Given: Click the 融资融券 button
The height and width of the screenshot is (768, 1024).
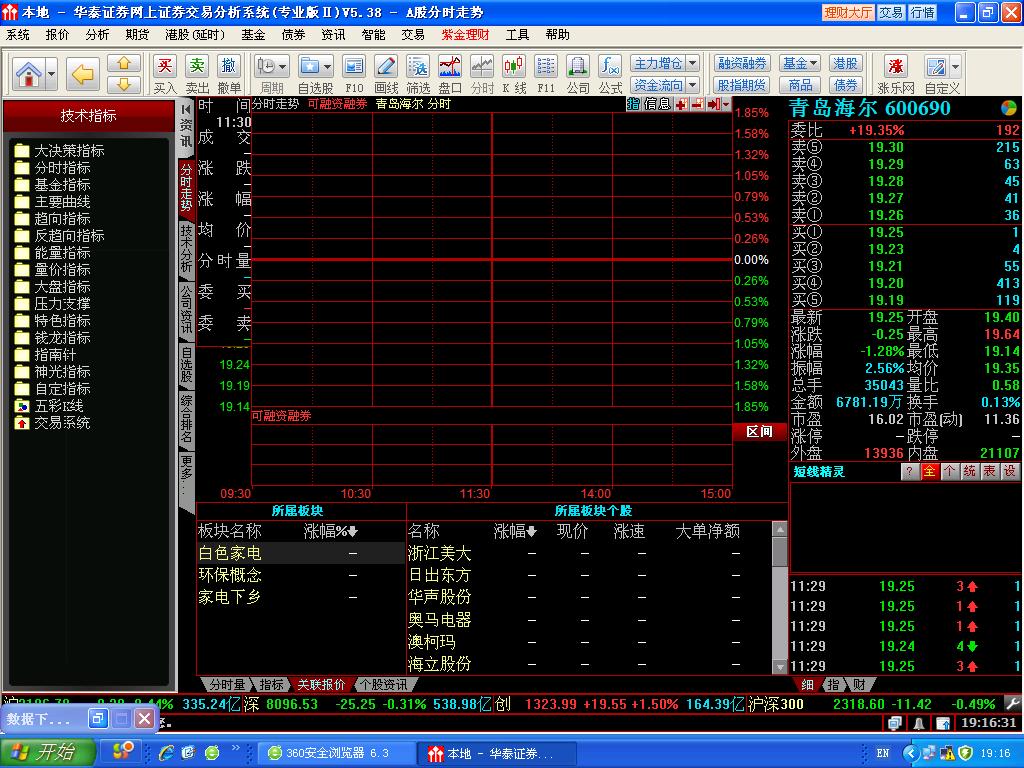Looking at the screenshot, I should pyautogui.click(x=742, y=63).
